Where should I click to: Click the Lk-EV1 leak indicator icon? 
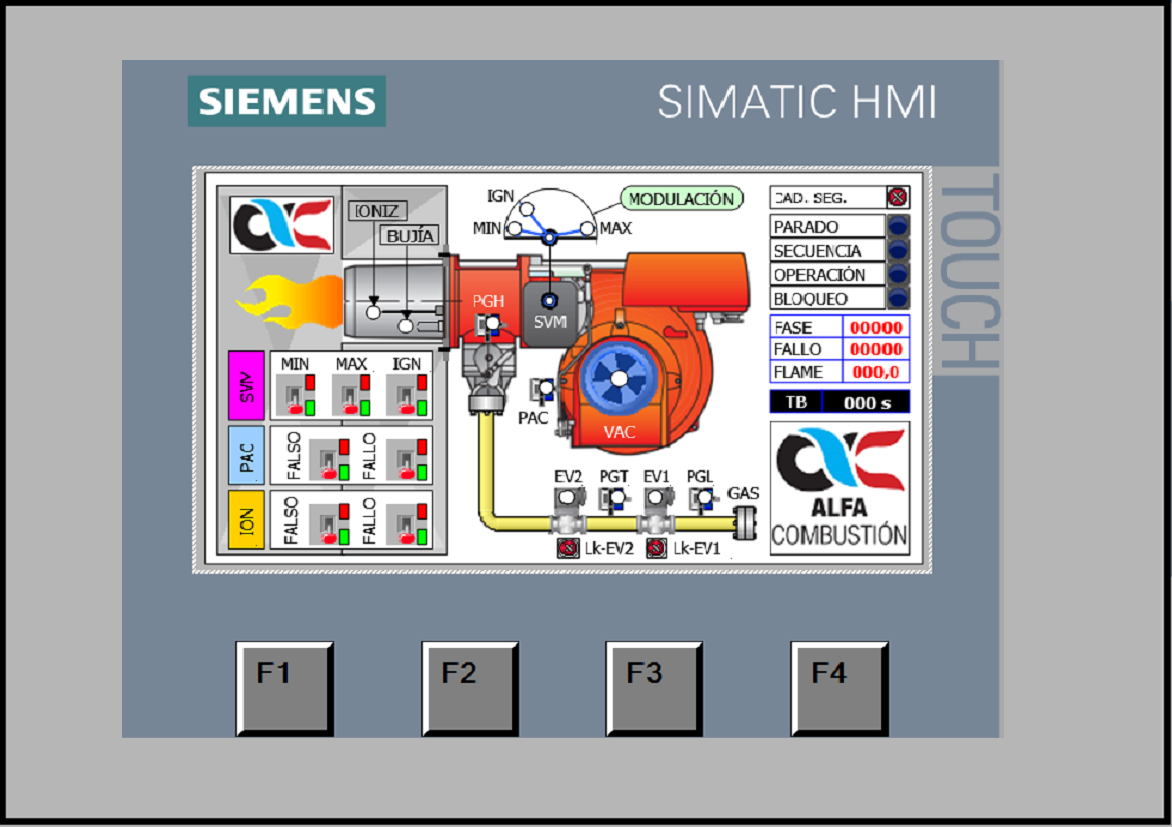point(656,548)
